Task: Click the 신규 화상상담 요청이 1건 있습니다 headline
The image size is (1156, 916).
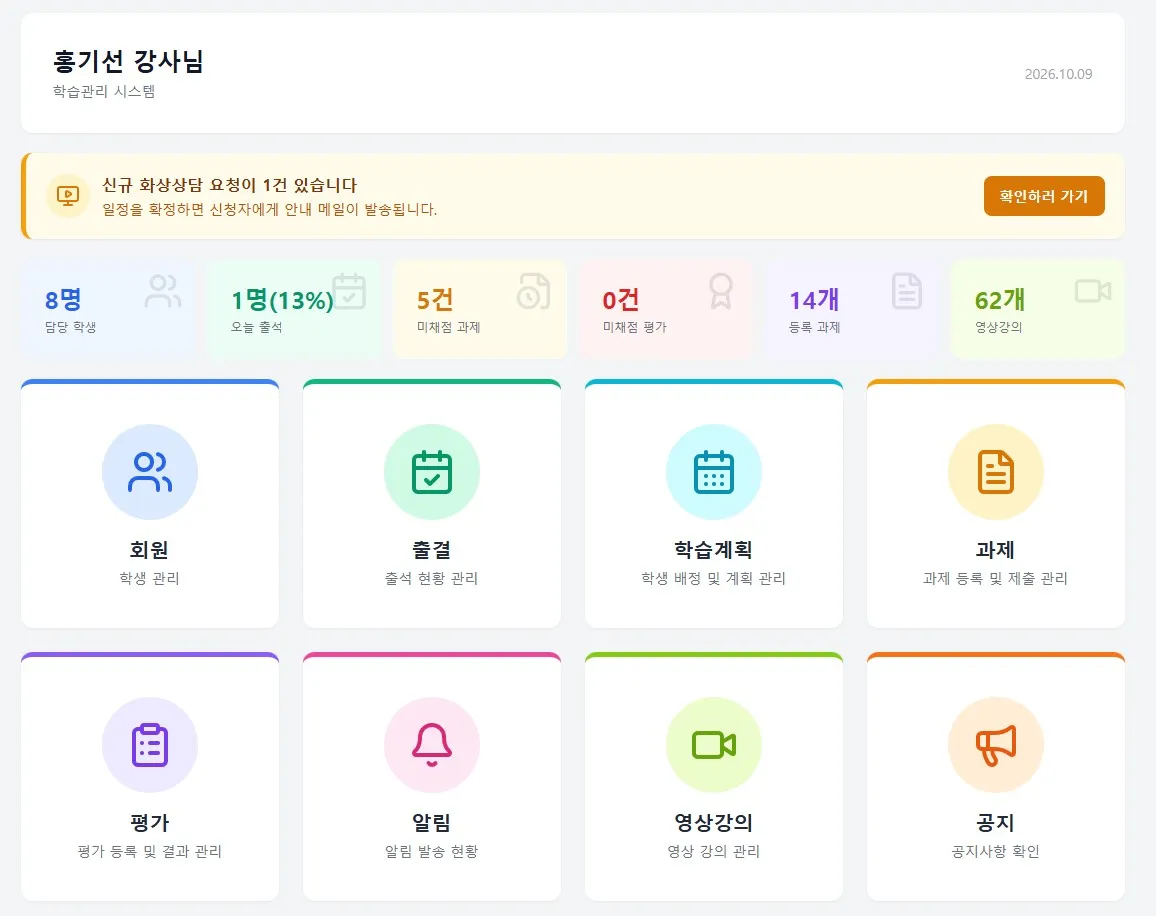Action: tap(229, 185)
